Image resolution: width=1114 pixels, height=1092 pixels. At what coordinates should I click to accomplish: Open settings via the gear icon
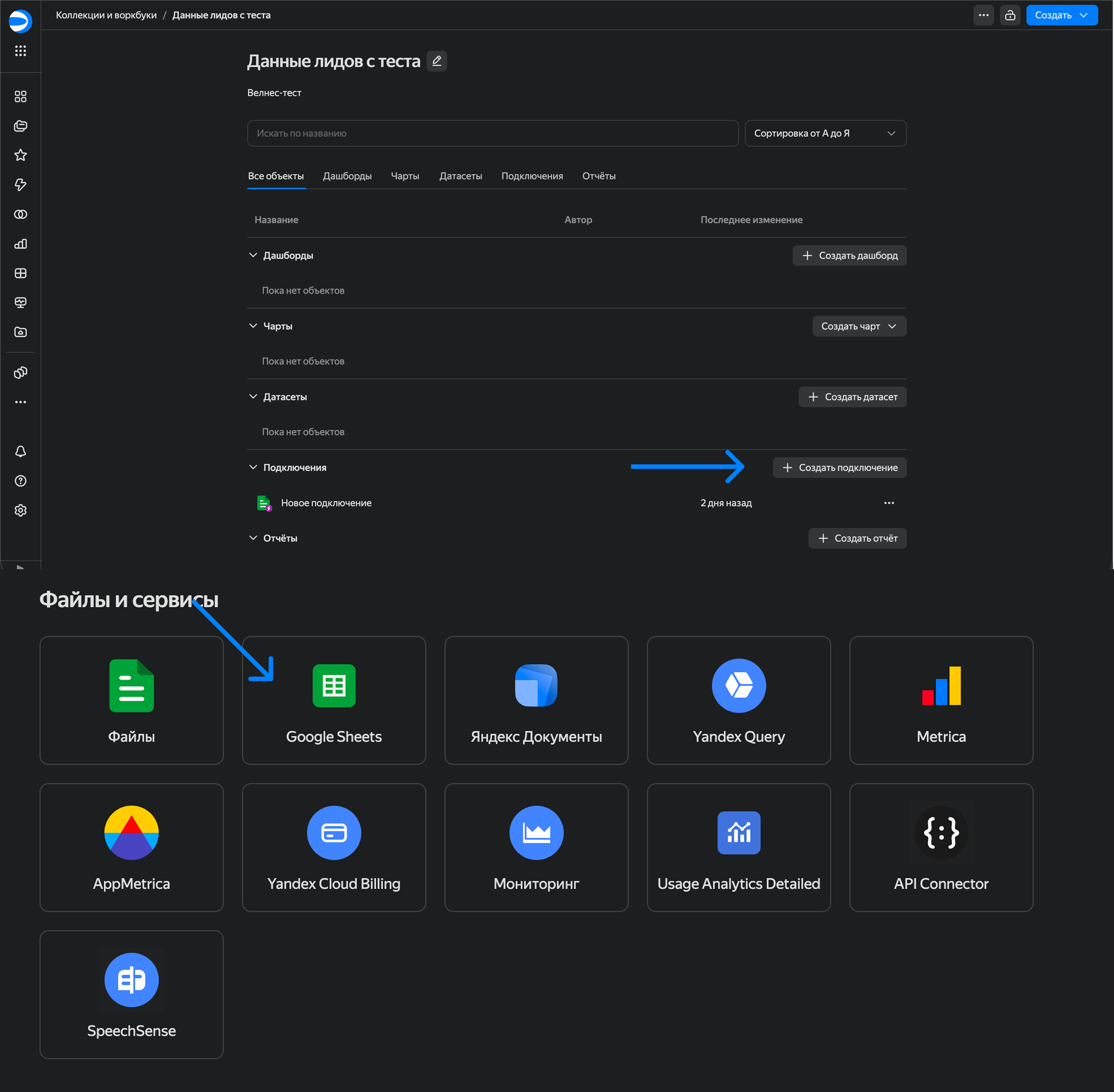point(21,510)
